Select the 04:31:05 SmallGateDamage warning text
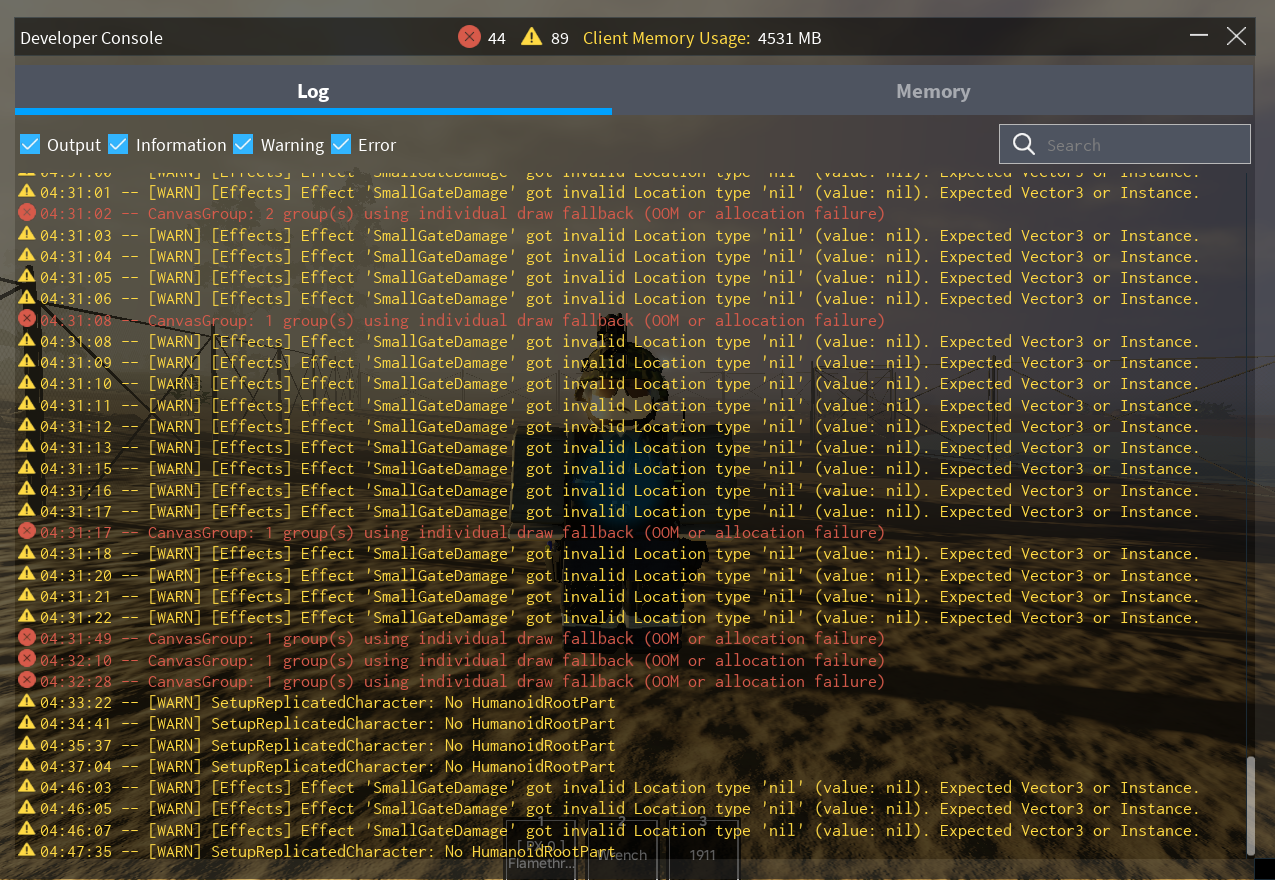The width and height of the screenshot is (1275, 880). (x=620, y=277)
